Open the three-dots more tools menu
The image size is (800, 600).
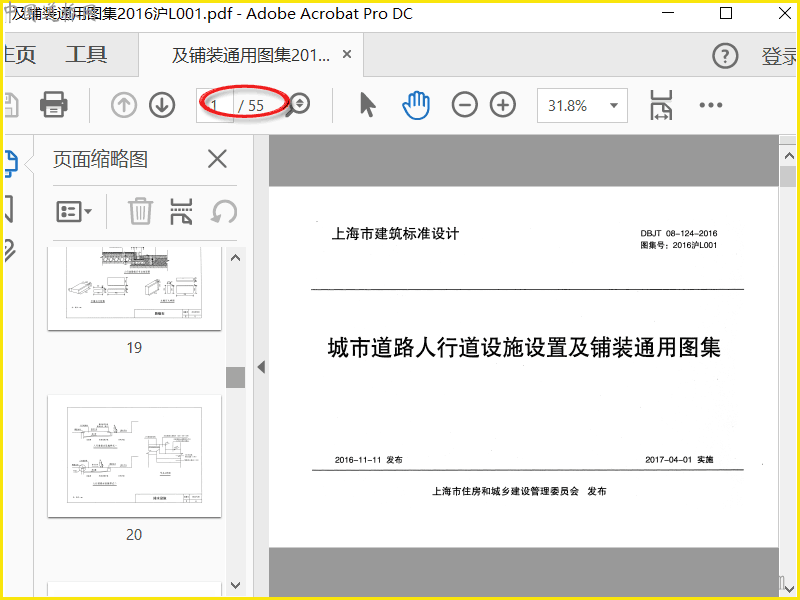[711, 105]
